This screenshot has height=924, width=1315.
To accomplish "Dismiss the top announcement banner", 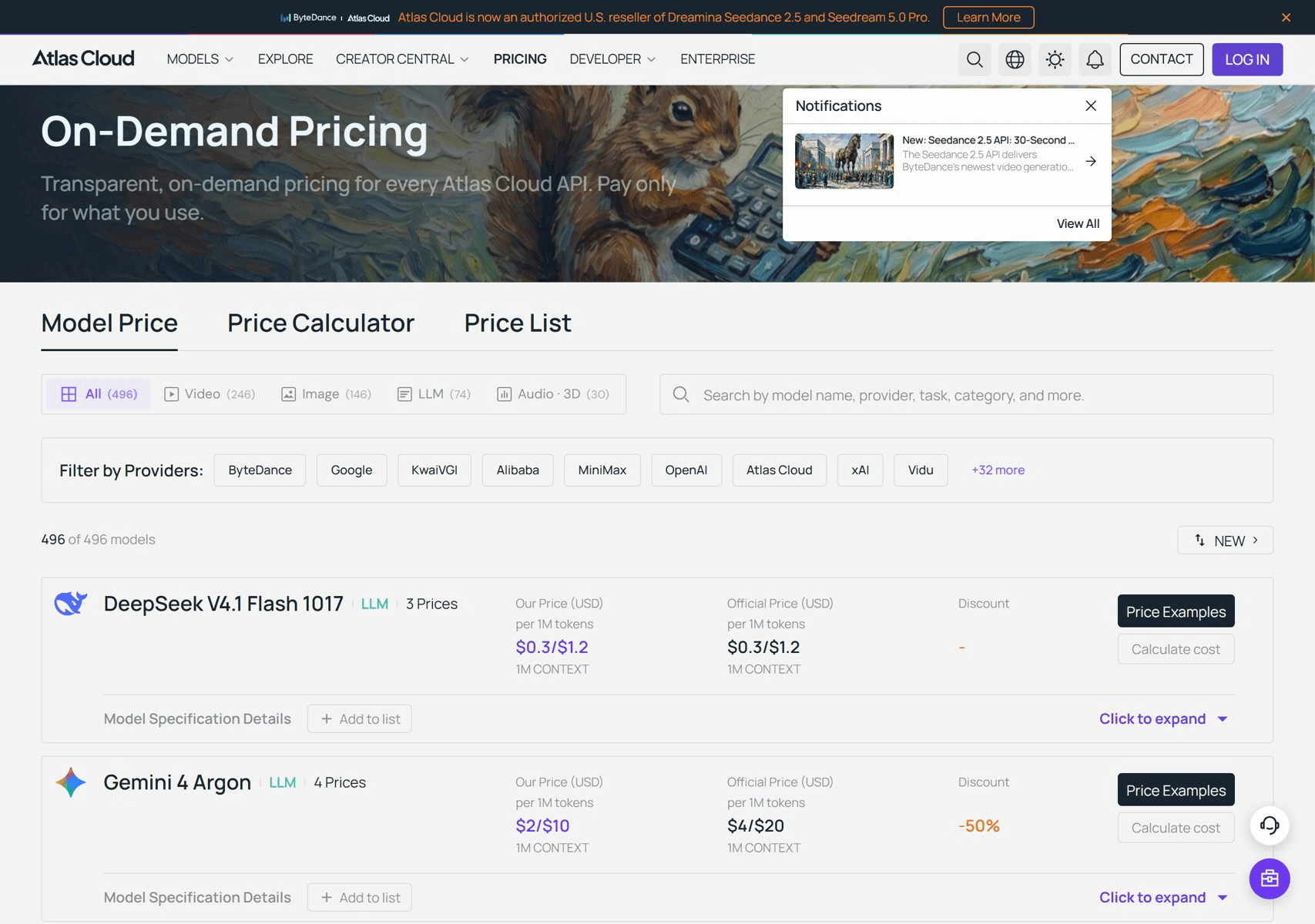I will point(1286,18).
